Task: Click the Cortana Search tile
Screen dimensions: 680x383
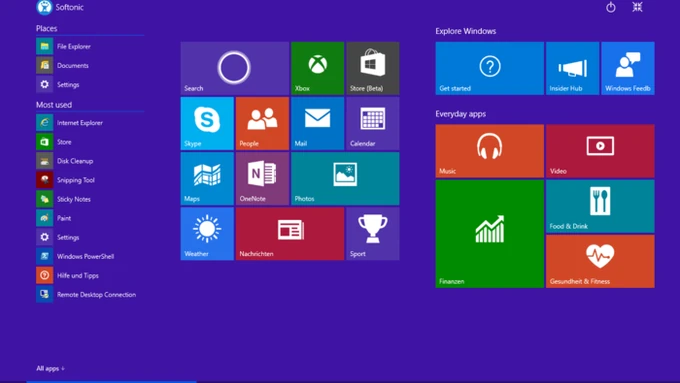Action: pyautogui.click(x=235, y=68)
